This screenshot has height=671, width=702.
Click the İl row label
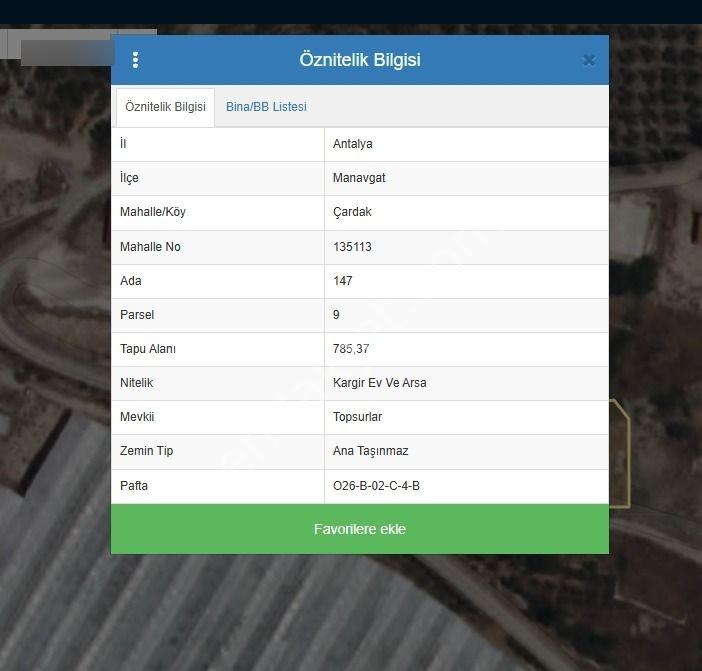pyautogui.click(x=123, y=144)
